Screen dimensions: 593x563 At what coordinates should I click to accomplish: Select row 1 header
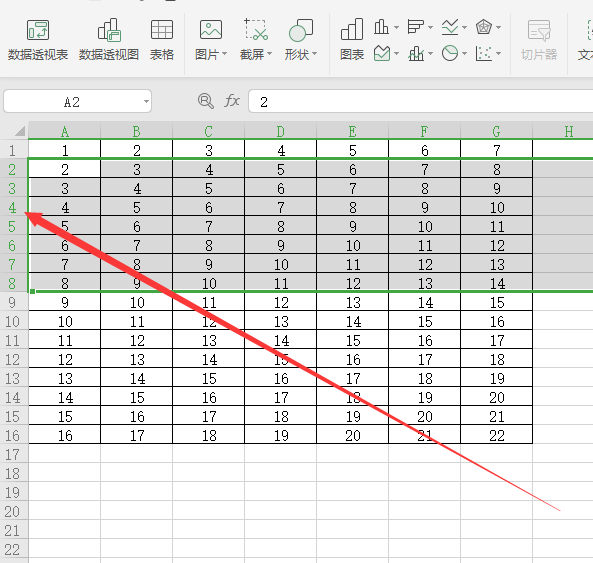pyautogui.click(x=14, y=150)
